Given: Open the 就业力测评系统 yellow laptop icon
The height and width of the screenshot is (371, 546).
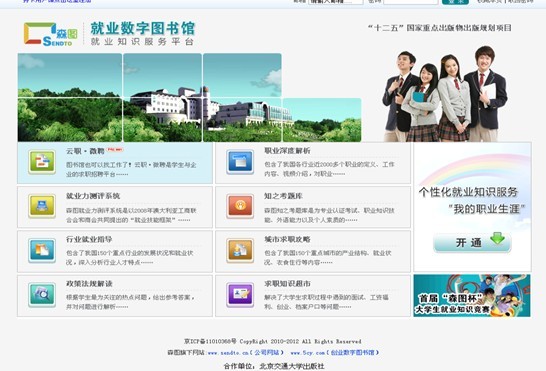Looking at the screenshot, I should pos(42,206).
